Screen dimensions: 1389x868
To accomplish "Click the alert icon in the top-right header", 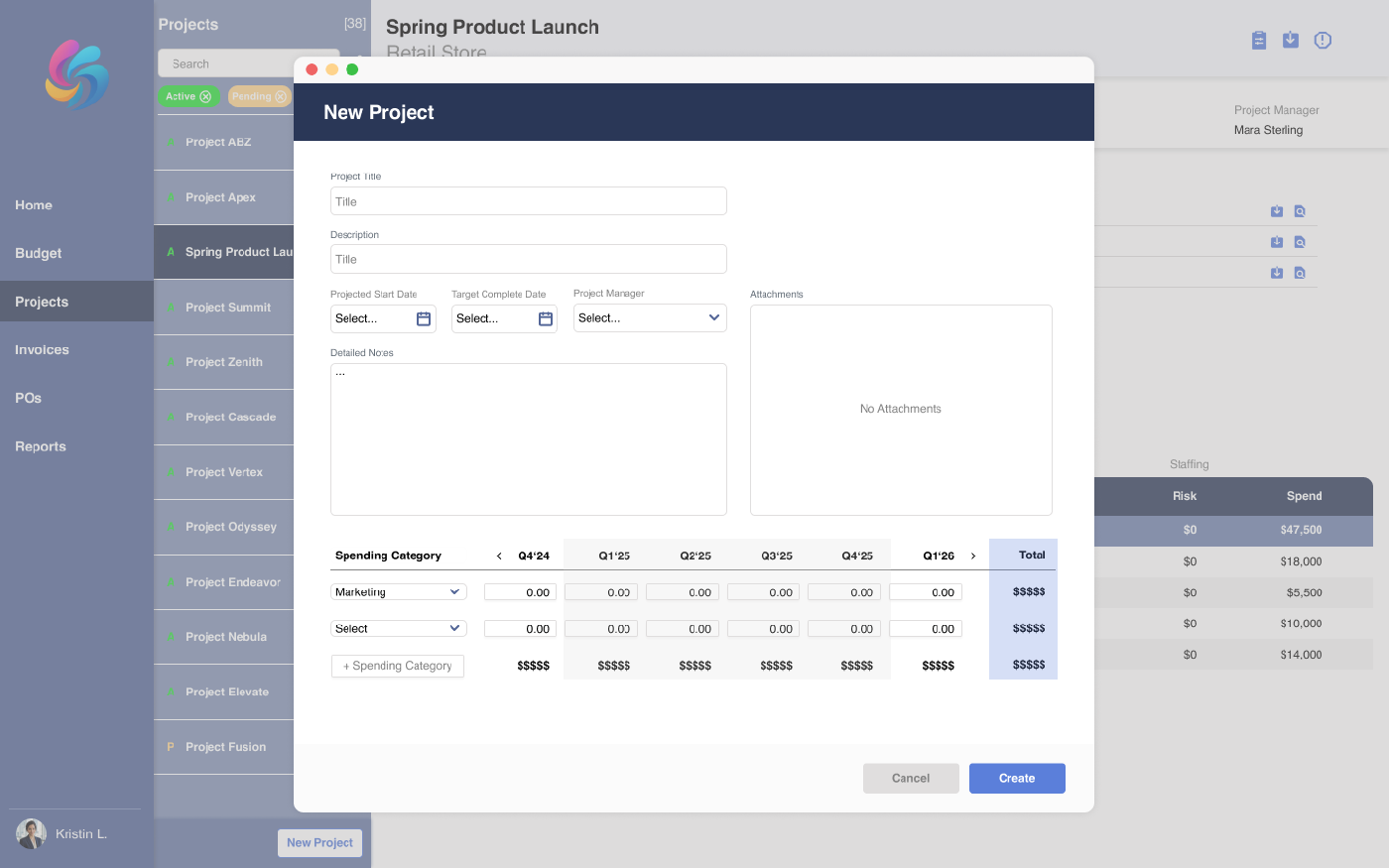I will click(1322, 41).
